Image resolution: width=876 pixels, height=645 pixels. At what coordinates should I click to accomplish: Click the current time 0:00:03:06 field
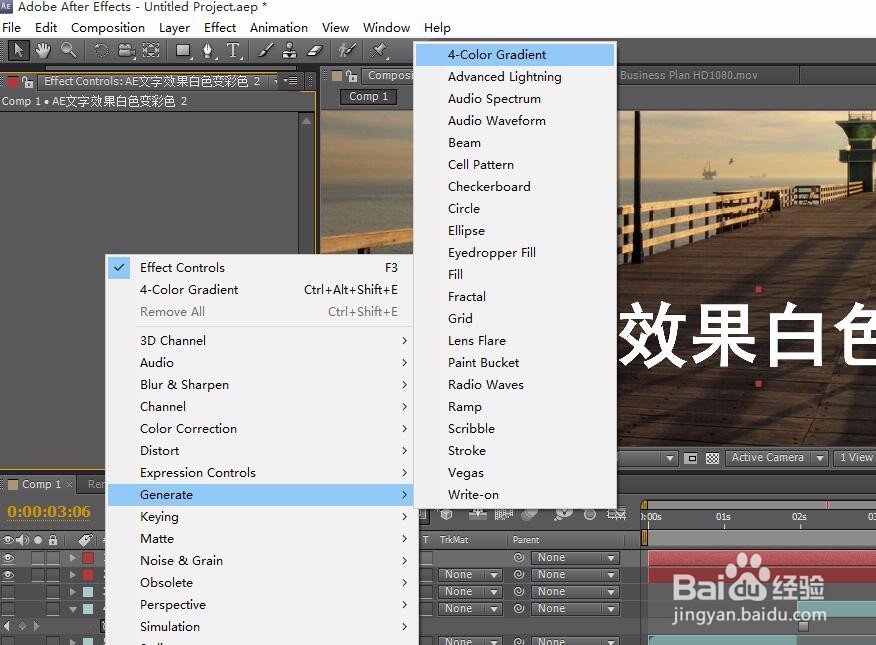click(49, 512)
